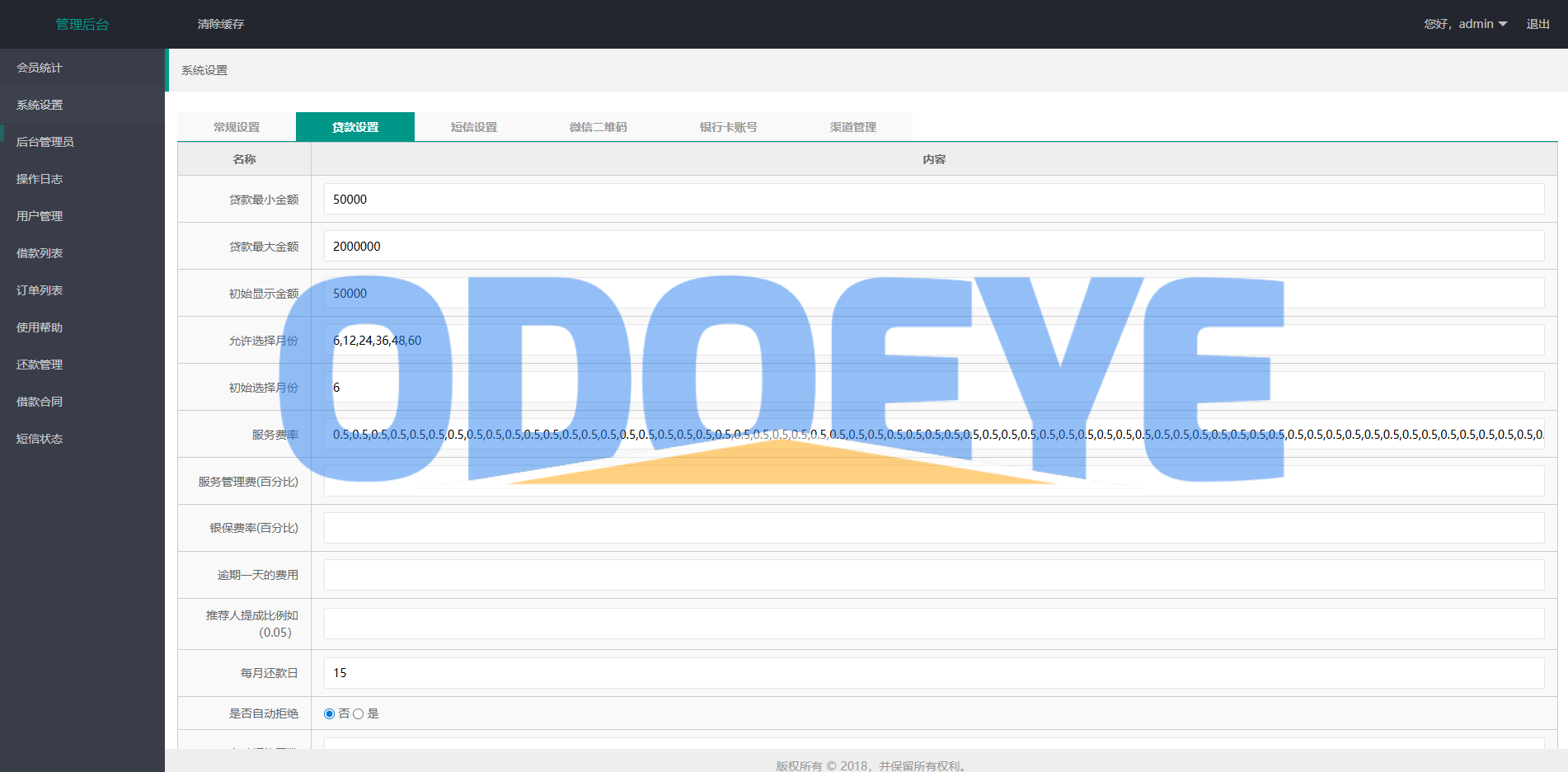Switch to the 短信设置 tab
Image resolution: width=1568 pixels, height=772 pixels.
pos(474,127)
